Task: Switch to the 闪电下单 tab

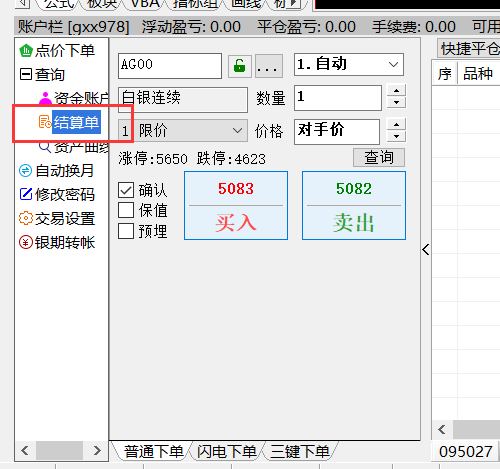Action: click(x=227, y=452)
